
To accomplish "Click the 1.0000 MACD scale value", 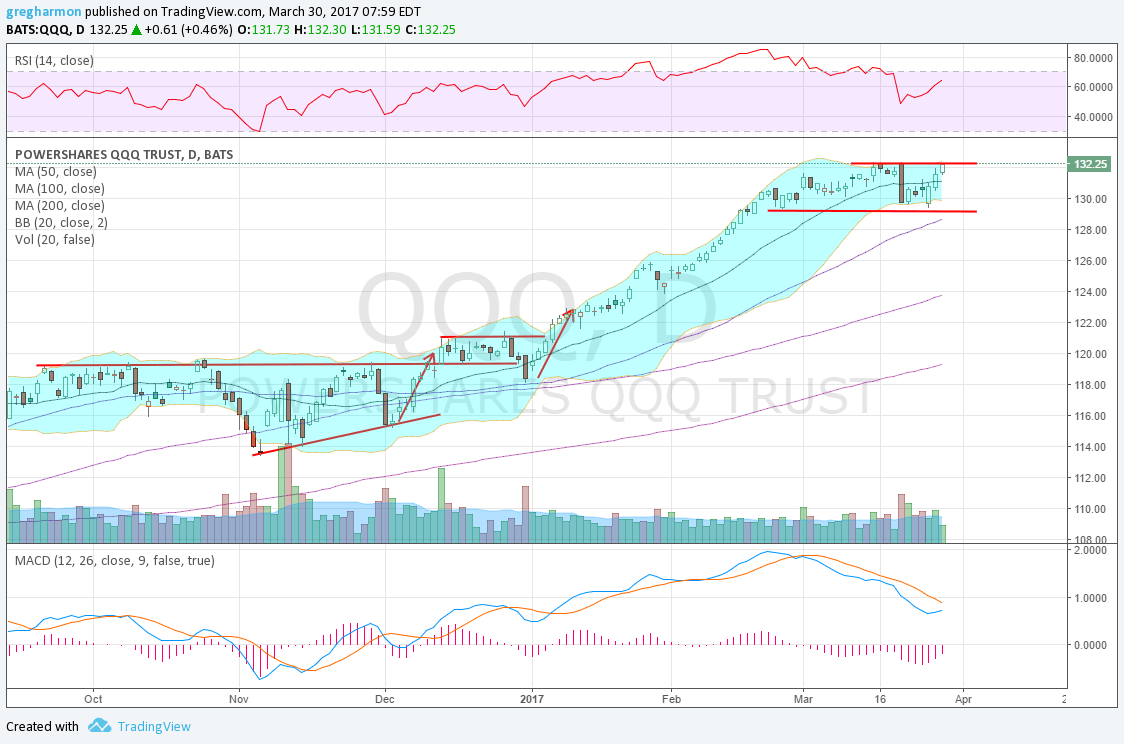I will (1092, 598).
